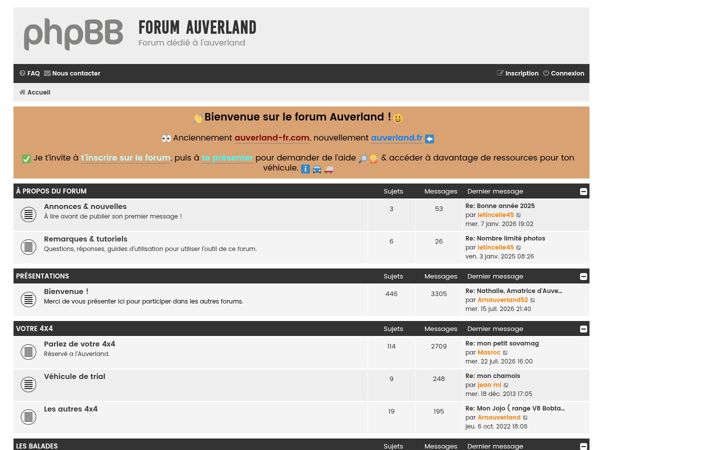Screen dimensions: 720x450
Task: Open the Bienvenue ! forum
Action: pyautogui.click(x=66, y=292)
